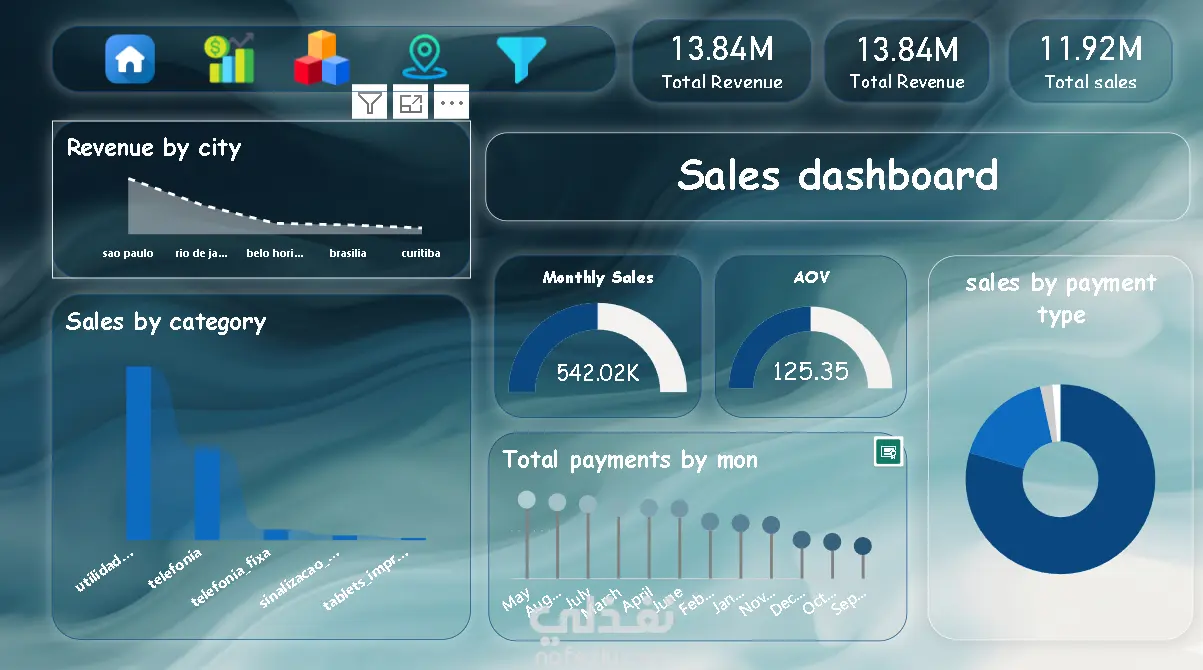Open the sales chart with dollar icon

(x=230, y=59)
